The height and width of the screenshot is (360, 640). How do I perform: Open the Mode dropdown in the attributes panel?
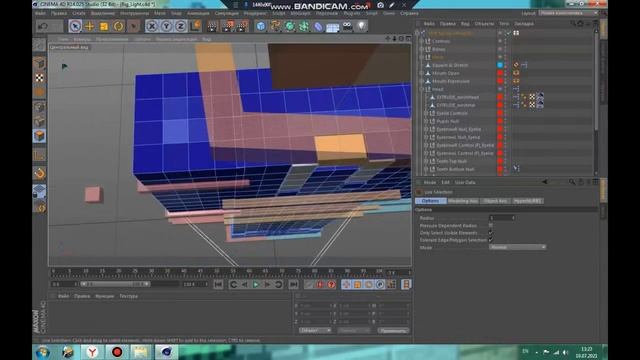tap(518, 247)
